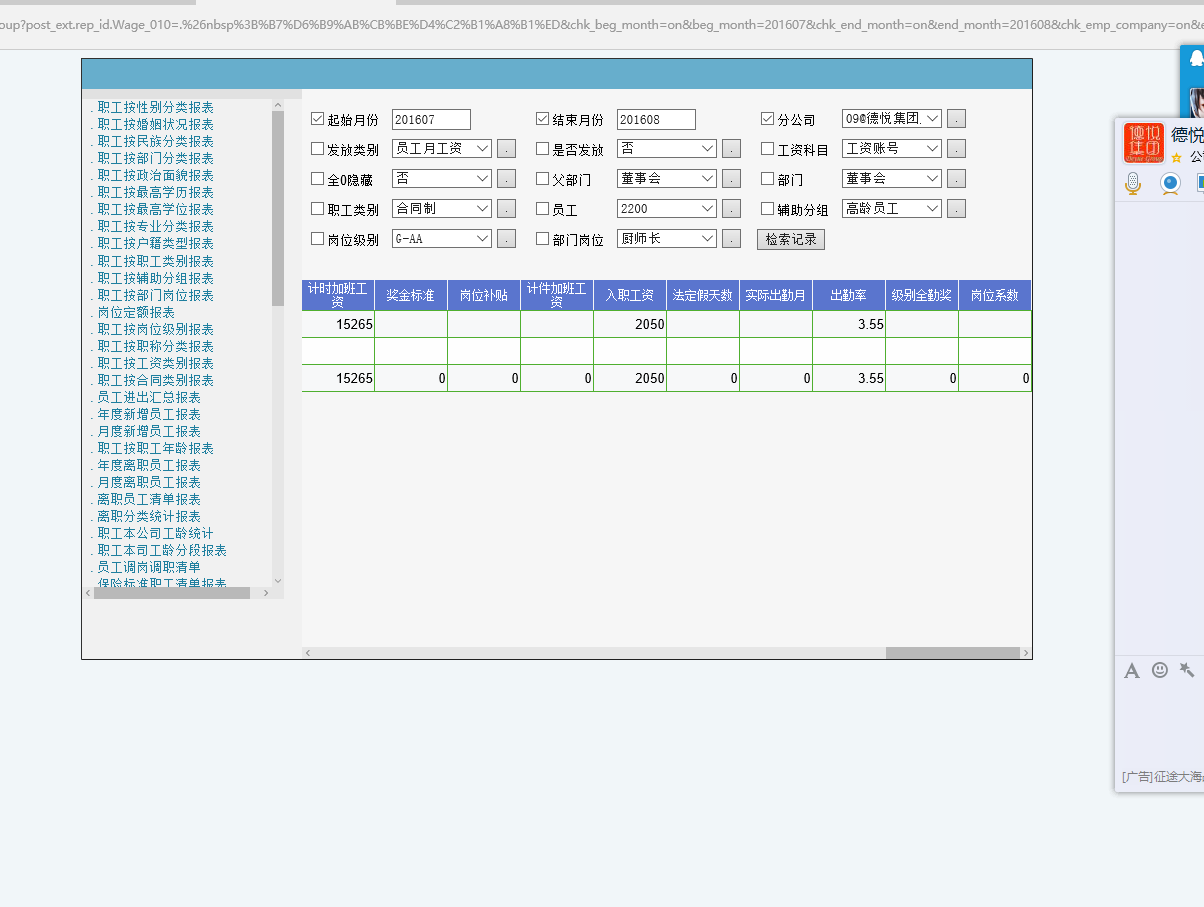This screenshot has width=1204, height=907.
Task: Click the font style A icon
Action: tap(1132, 670)
